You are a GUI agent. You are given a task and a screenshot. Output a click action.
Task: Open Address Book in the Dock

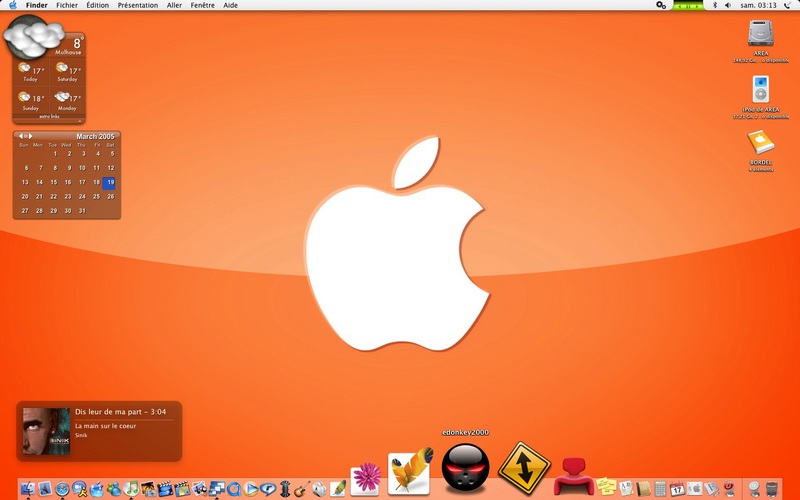[643, 489]
